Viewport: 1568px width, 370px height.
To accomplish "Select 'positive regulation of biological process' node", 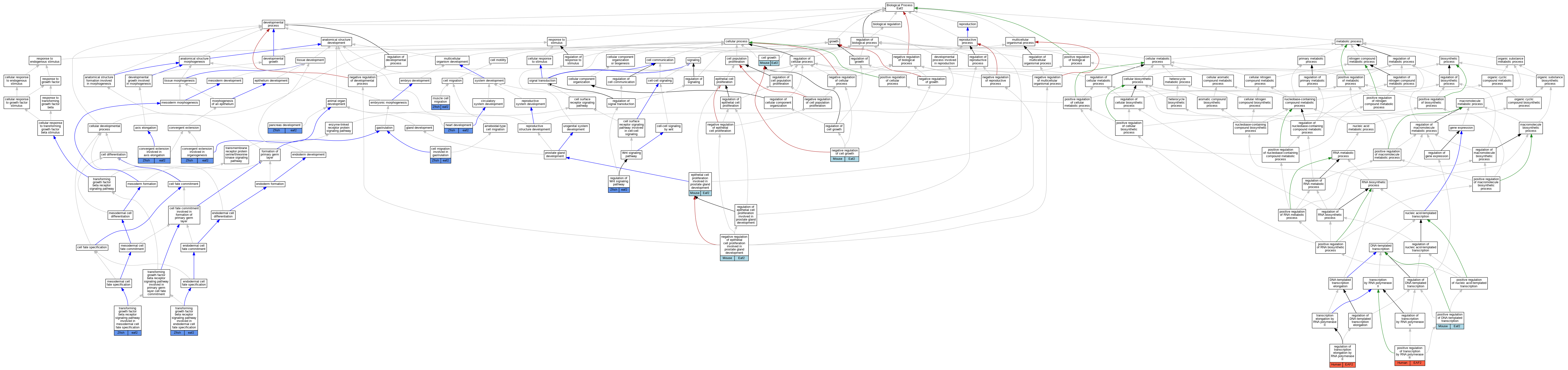I will point(1076,60).
